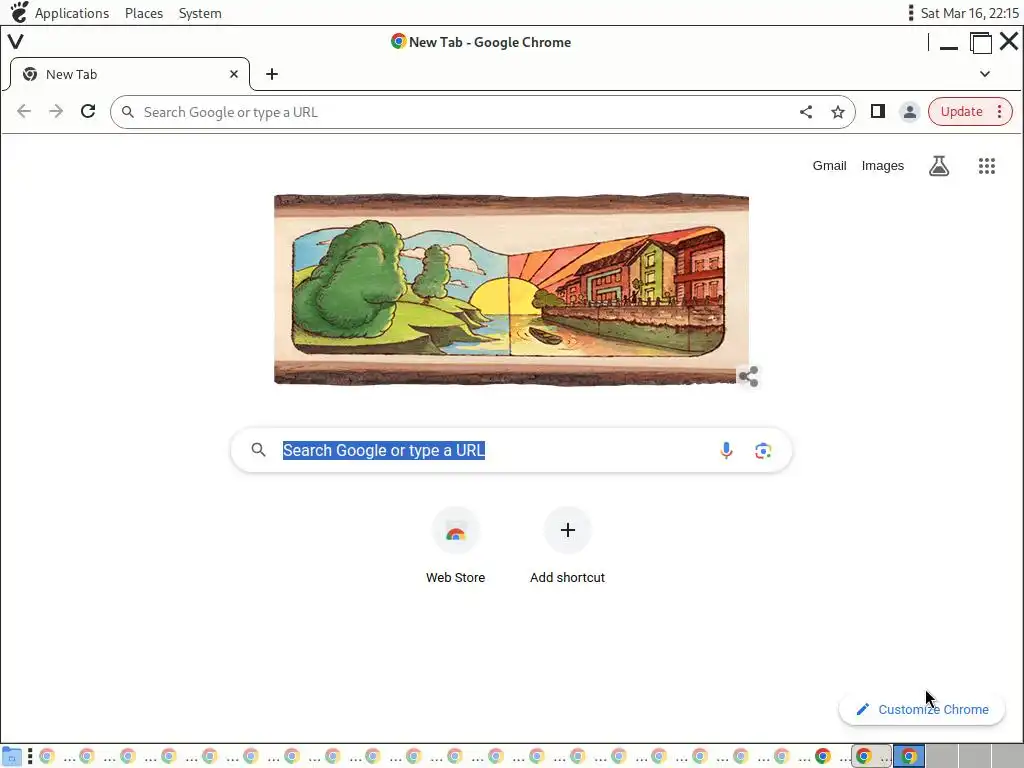
Task: Share the Google Doodle
Action: click(748, 376)
